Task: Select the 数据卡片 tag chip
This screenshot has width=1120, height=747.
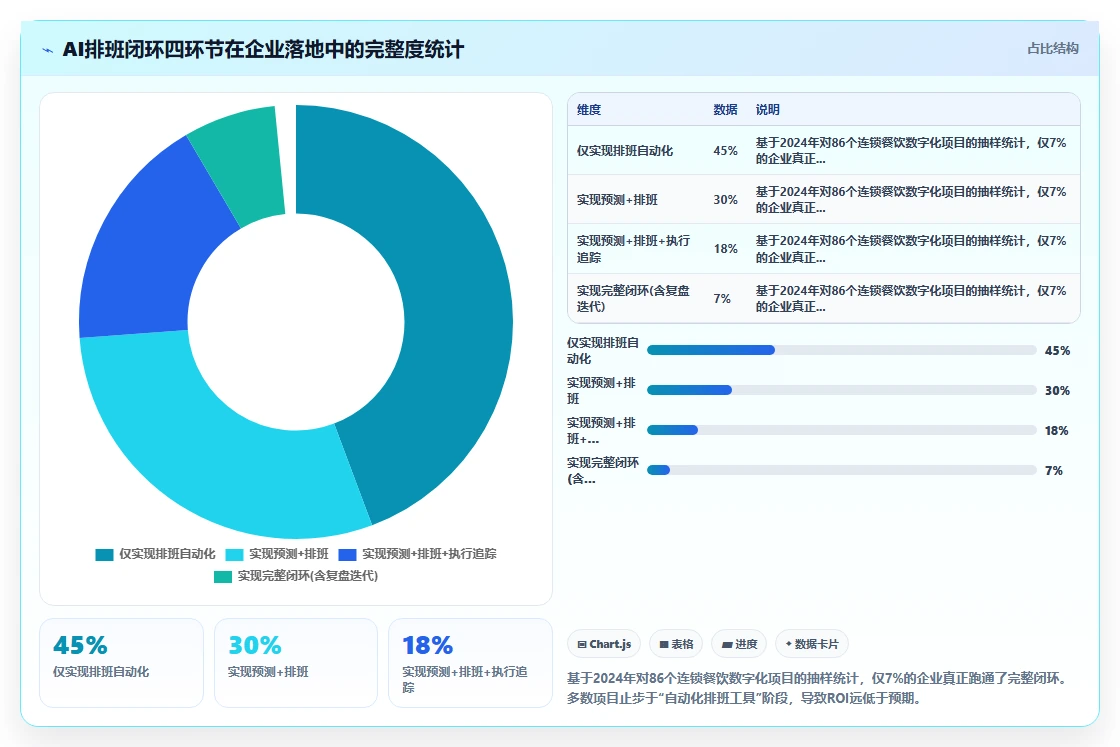Action: (811, 644)
